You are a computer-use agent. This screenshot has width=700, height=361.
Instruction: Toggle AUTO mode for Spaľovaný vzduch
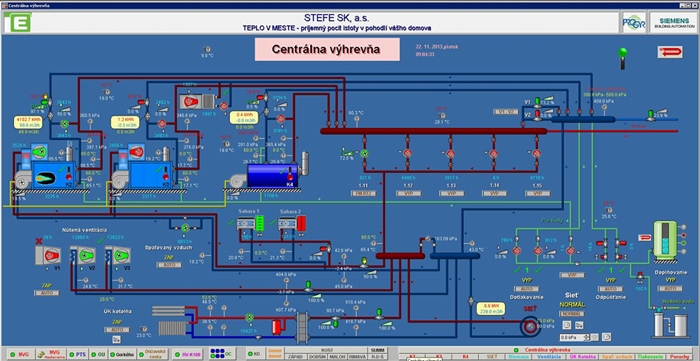coord(169,265)
